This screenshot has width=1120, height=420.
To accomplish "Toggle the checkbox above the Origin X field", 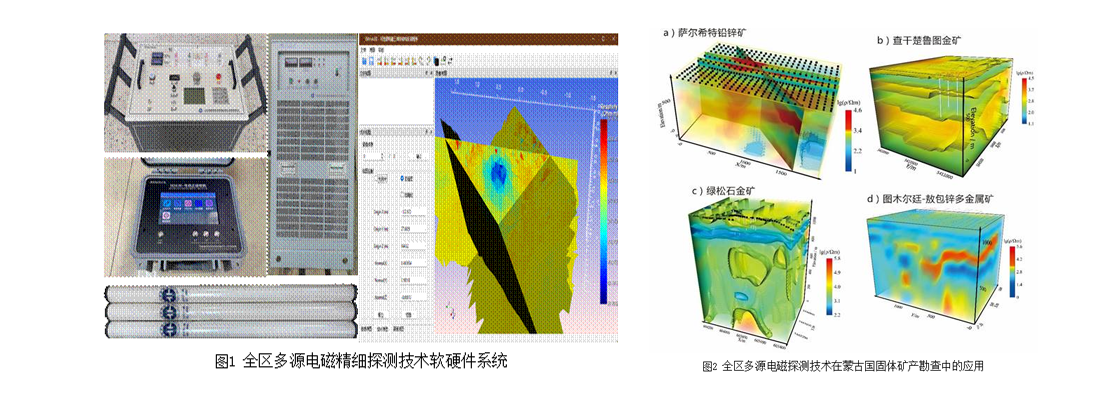I will tap(403, 194).
